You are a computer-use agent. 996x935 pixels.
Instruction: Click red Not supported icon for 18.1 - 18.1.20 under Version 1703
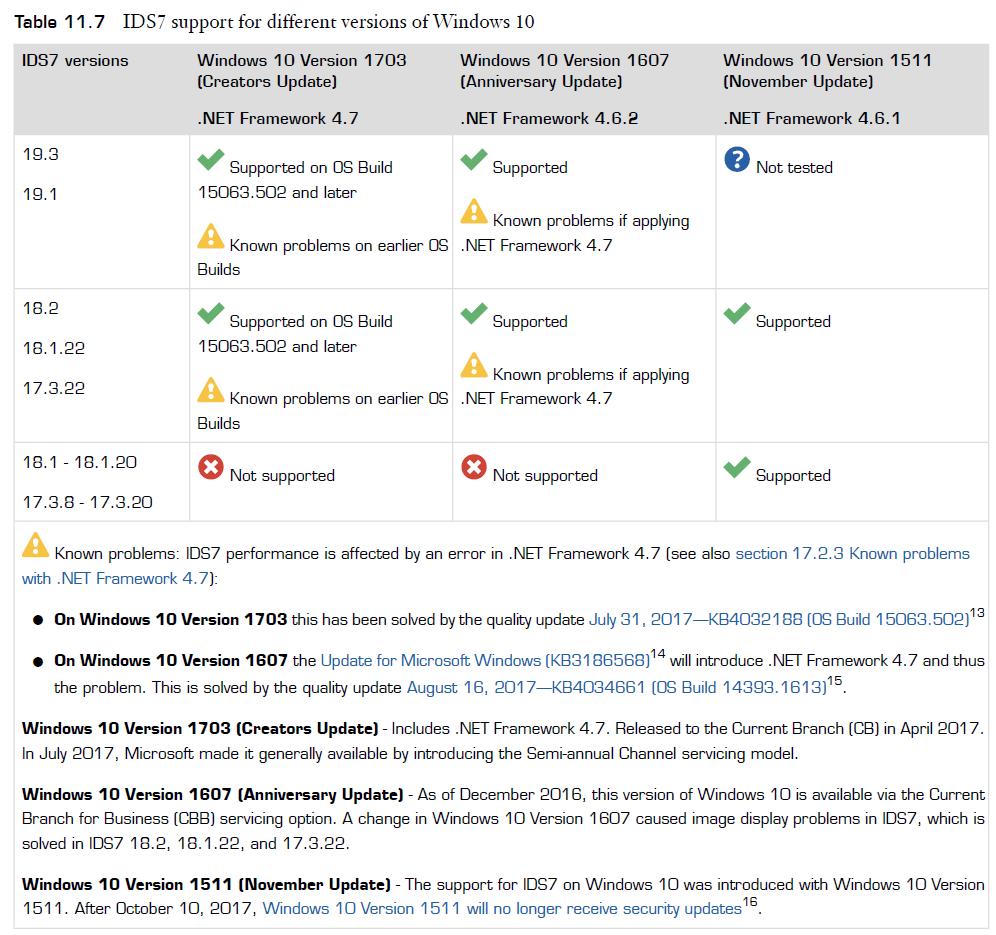[x=210, y=467]
